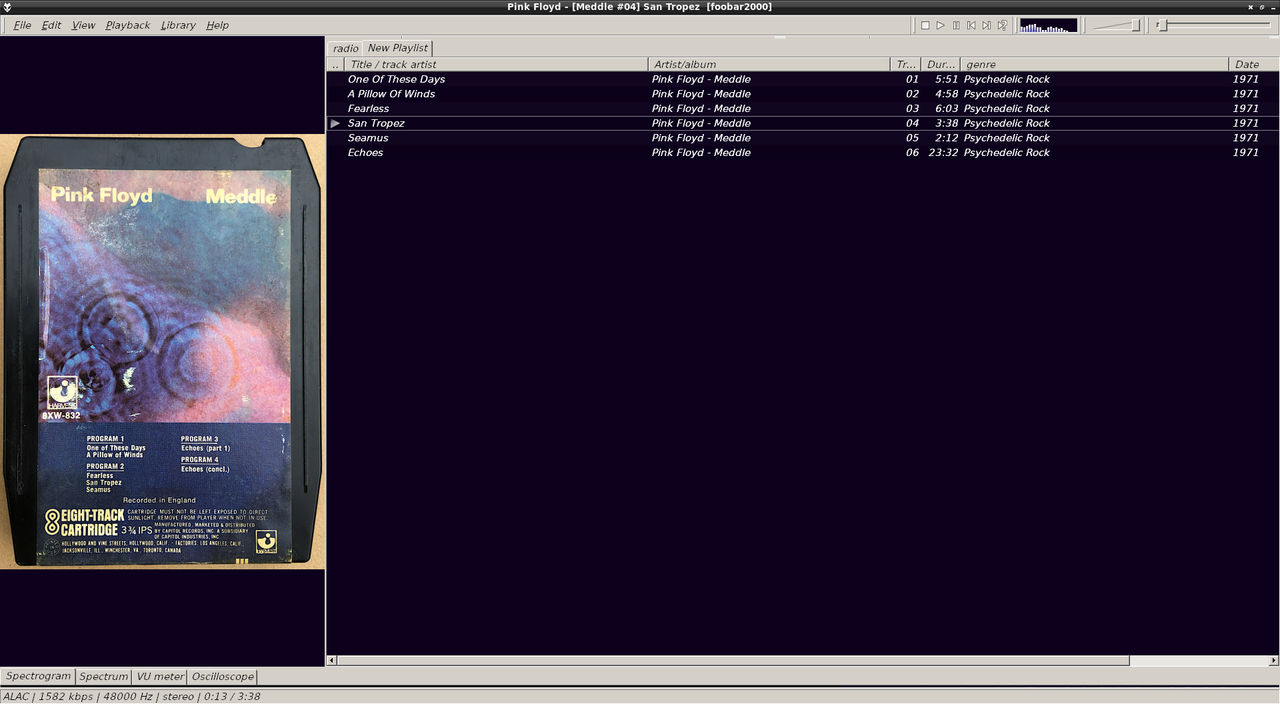
Task: Select the New Playlist tab
Action: click(x=397, y=48)
